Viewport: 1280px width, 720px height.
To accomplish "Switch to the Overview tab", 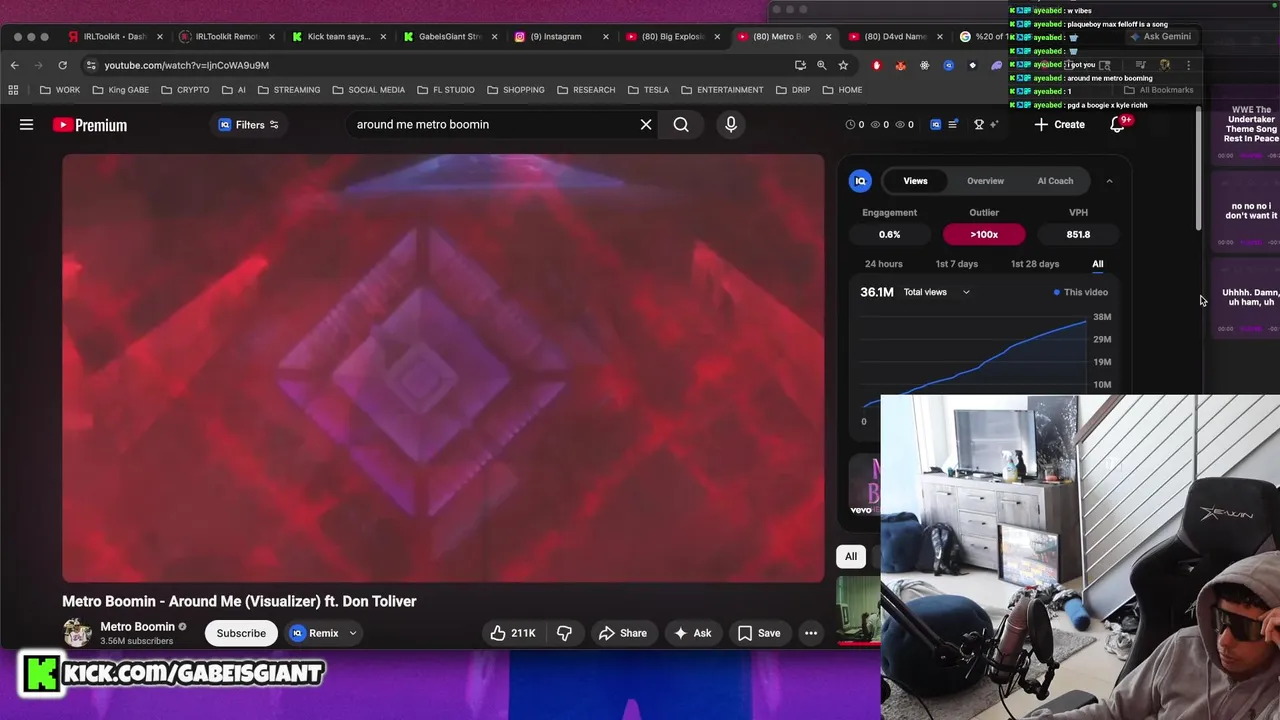I will [985, 181].
